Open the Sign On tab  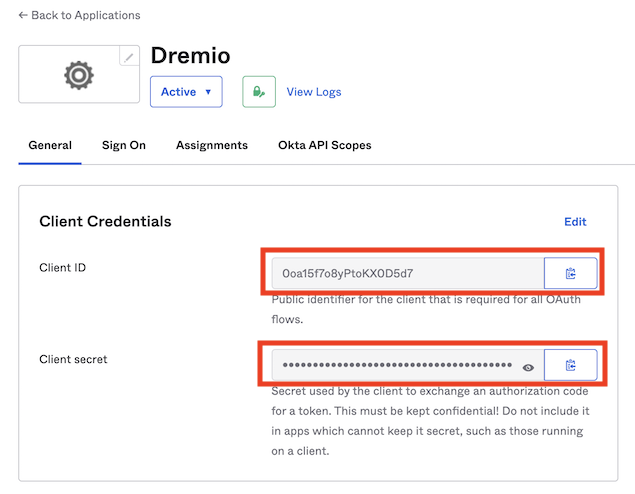tap(124, 145)
